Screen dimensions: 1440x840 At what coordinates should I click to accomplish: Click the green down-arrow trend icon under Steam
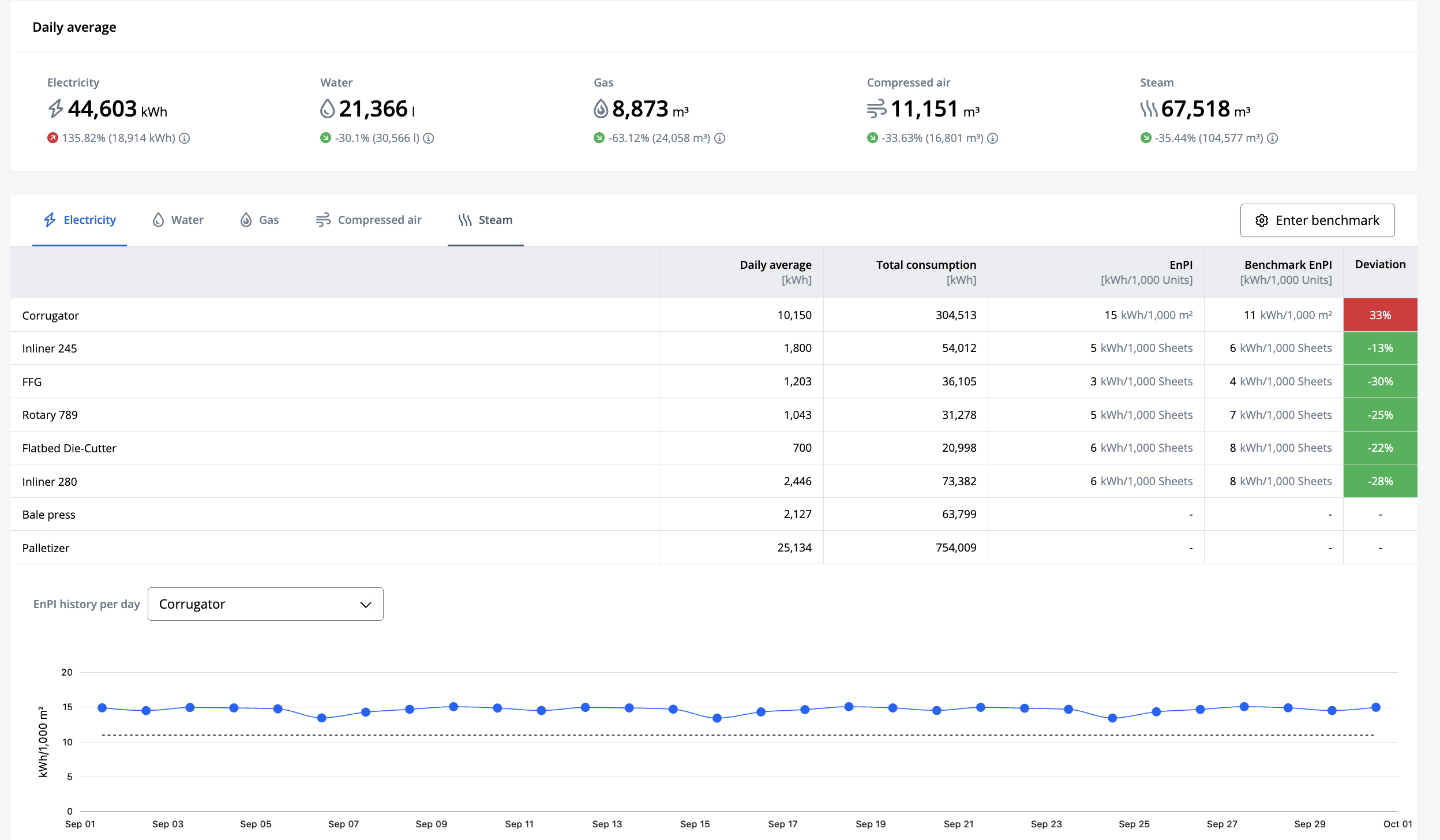(1146, 138)
